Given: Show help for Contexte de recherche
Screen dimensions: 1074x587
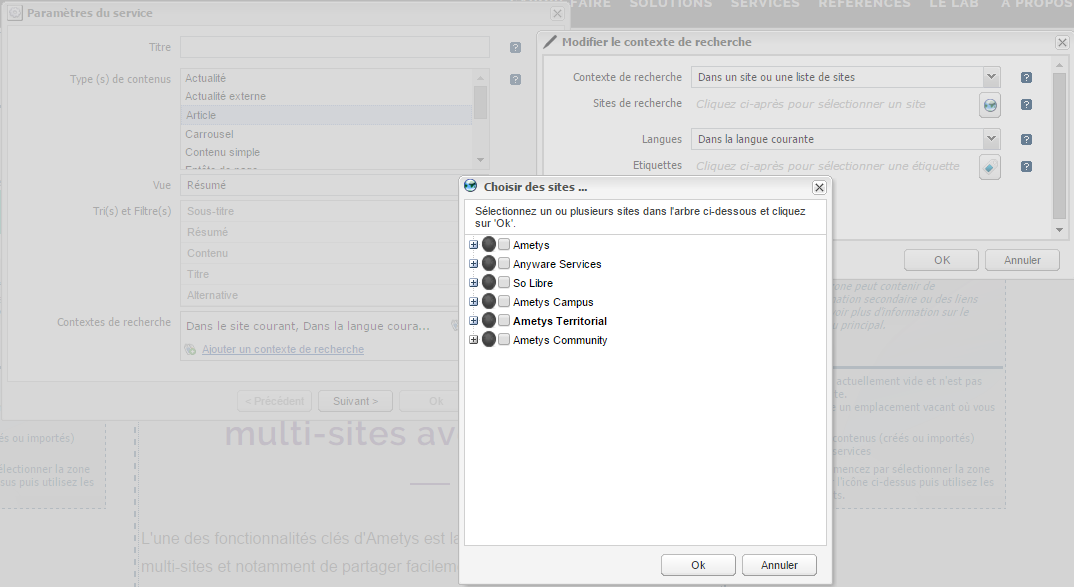Looking at the screenshot, I should coord(1026,77).
